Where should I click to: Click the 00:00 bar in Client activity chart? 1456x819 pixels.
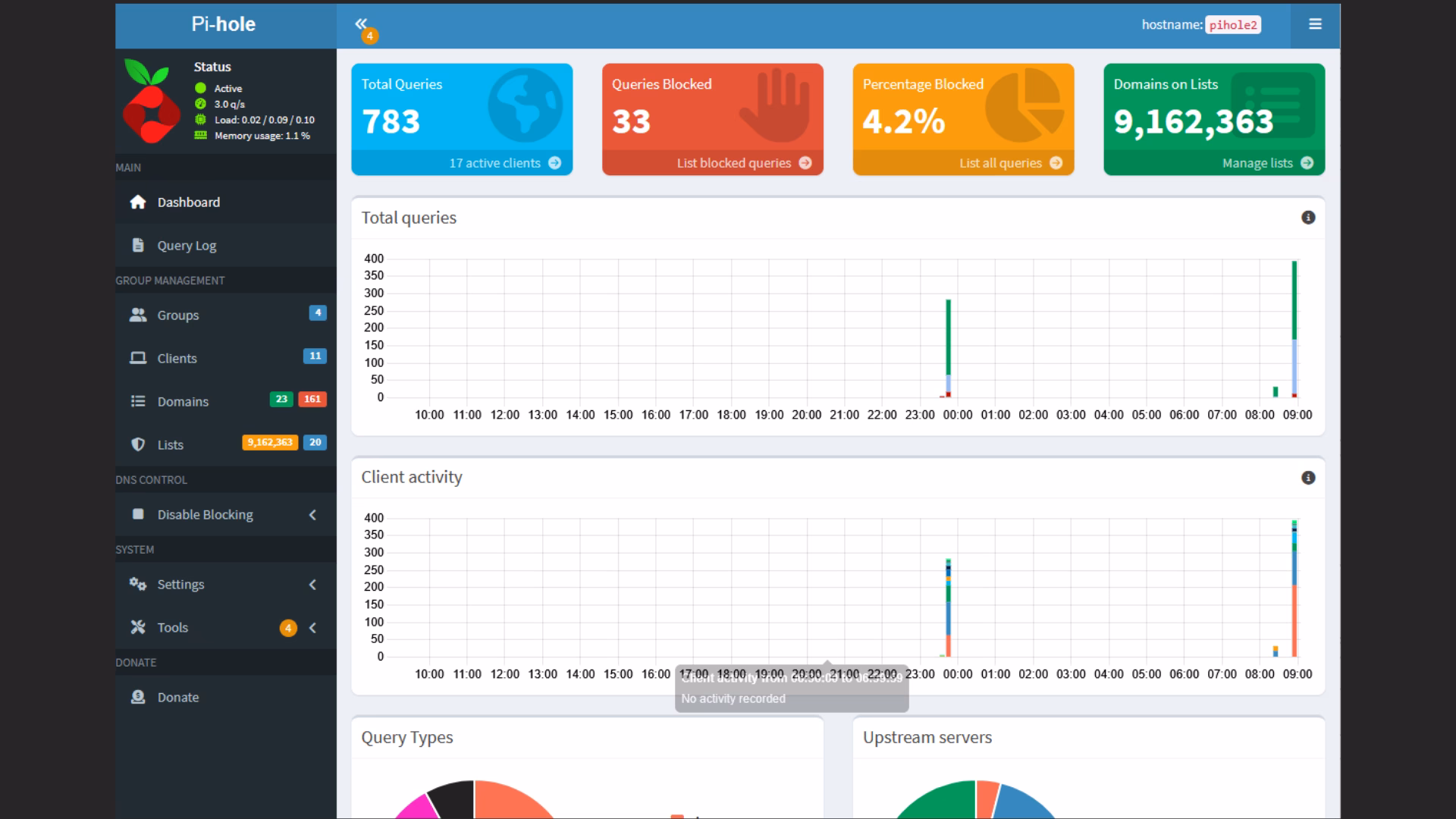(949, 608)
